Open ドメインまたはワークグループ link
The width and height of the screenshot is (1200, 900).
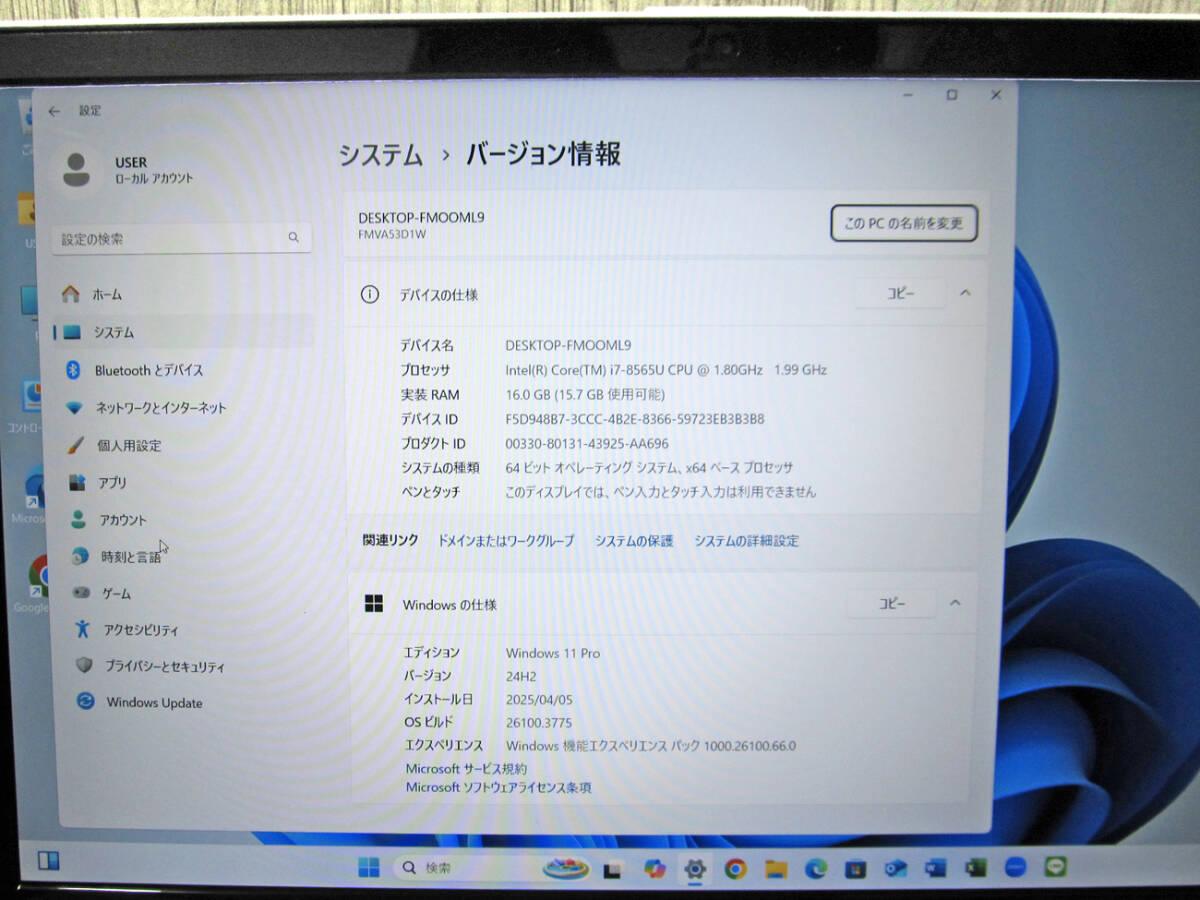click(x=506, y=541)
